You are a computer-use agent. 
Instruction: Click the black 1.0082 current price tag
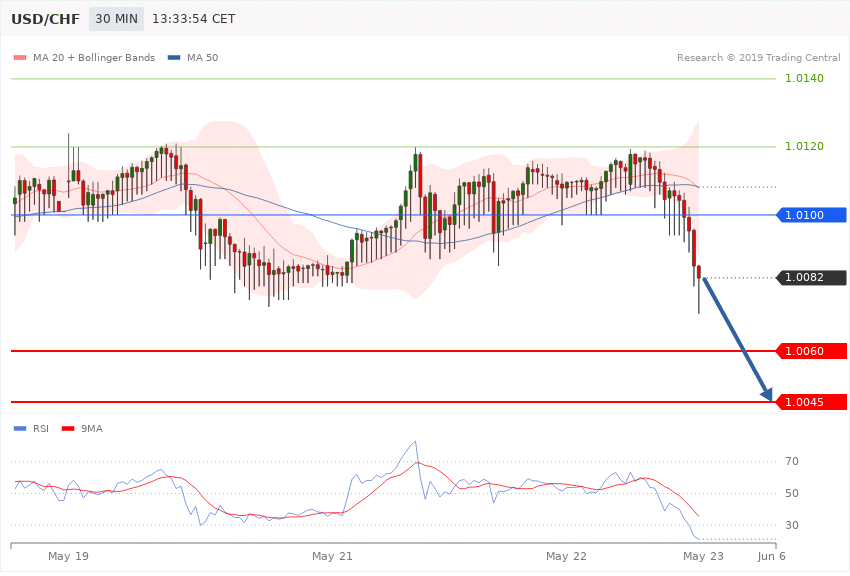(x=812, y=277)
